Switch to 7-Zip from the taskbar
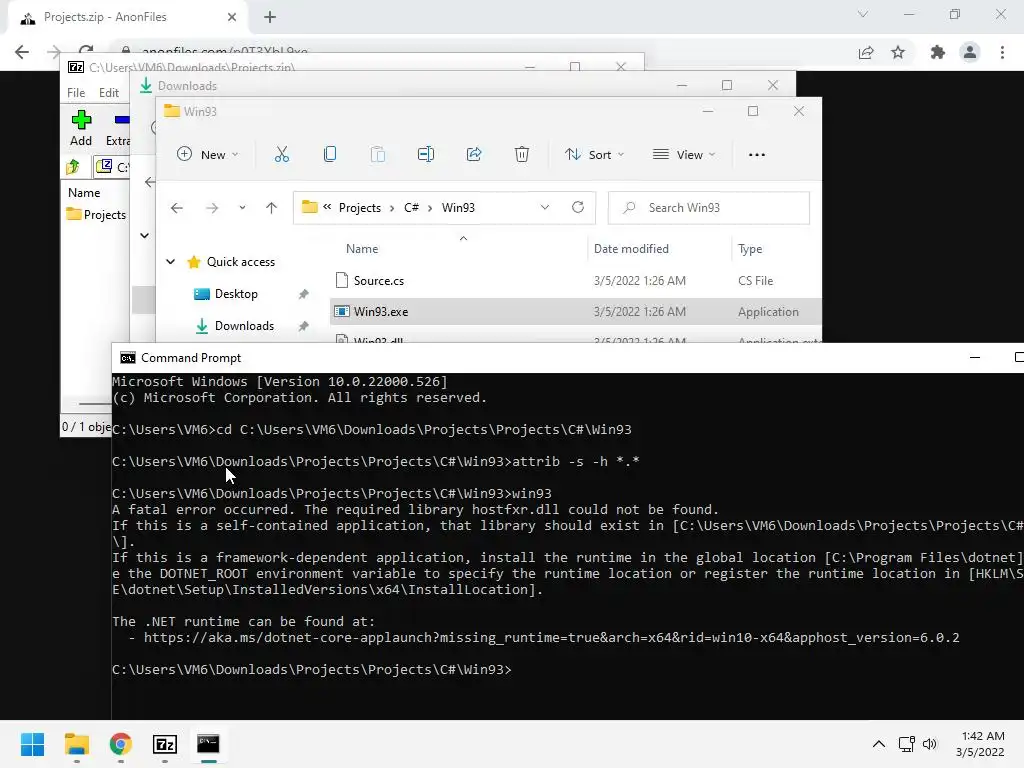 coord(165,744)
